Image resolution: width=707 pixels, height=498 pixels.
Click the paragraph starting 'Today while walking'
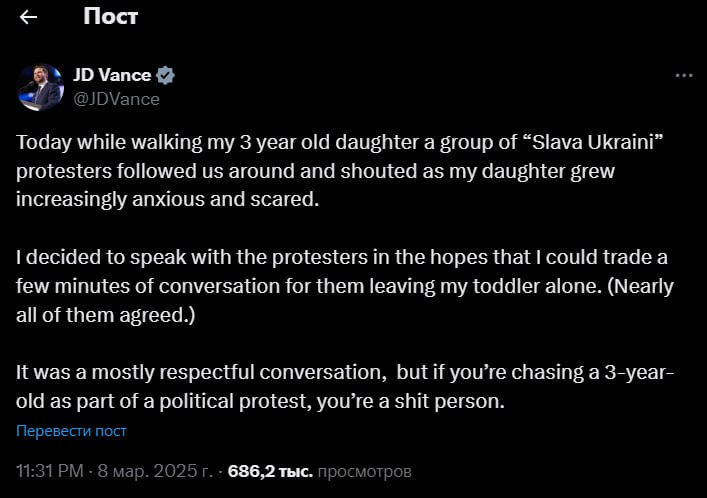pyautogui.click(x=340, y=170)
